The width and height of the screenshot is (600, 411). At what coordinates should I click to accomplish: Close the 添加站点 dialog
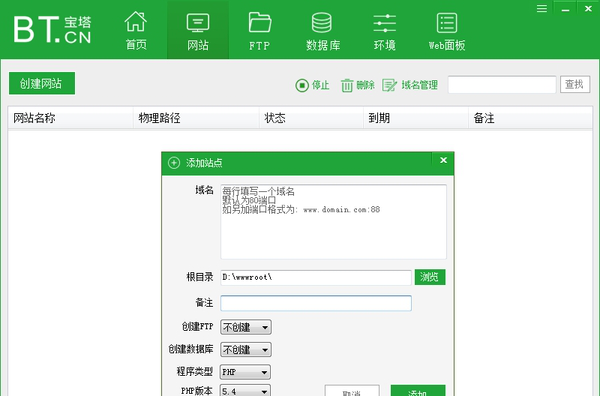443,160
